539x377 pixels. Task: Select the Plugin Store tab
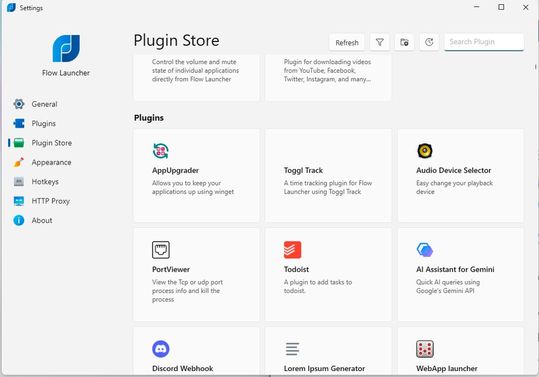52,143
